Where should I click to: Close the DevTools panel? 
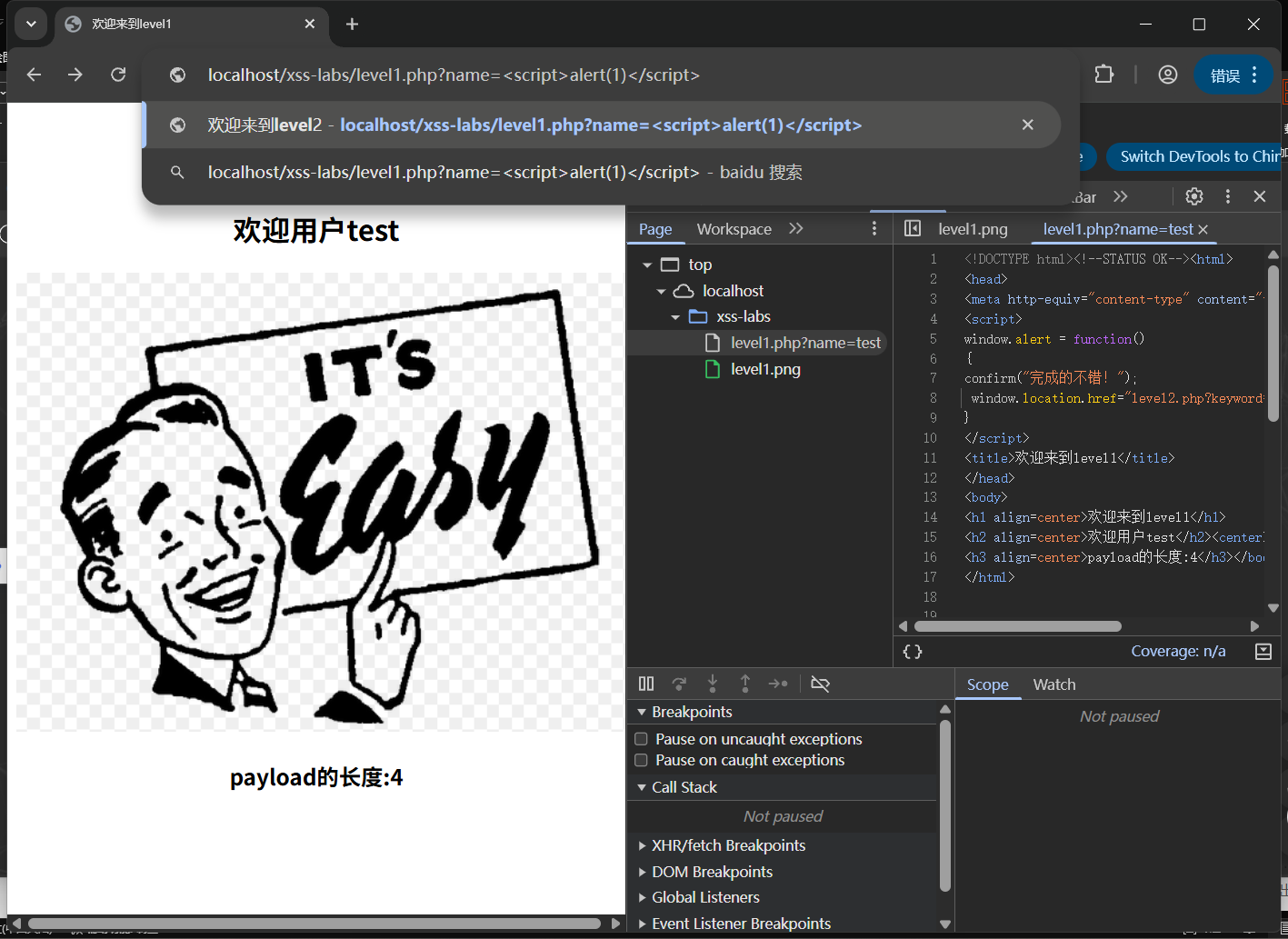pos(1260,196)
